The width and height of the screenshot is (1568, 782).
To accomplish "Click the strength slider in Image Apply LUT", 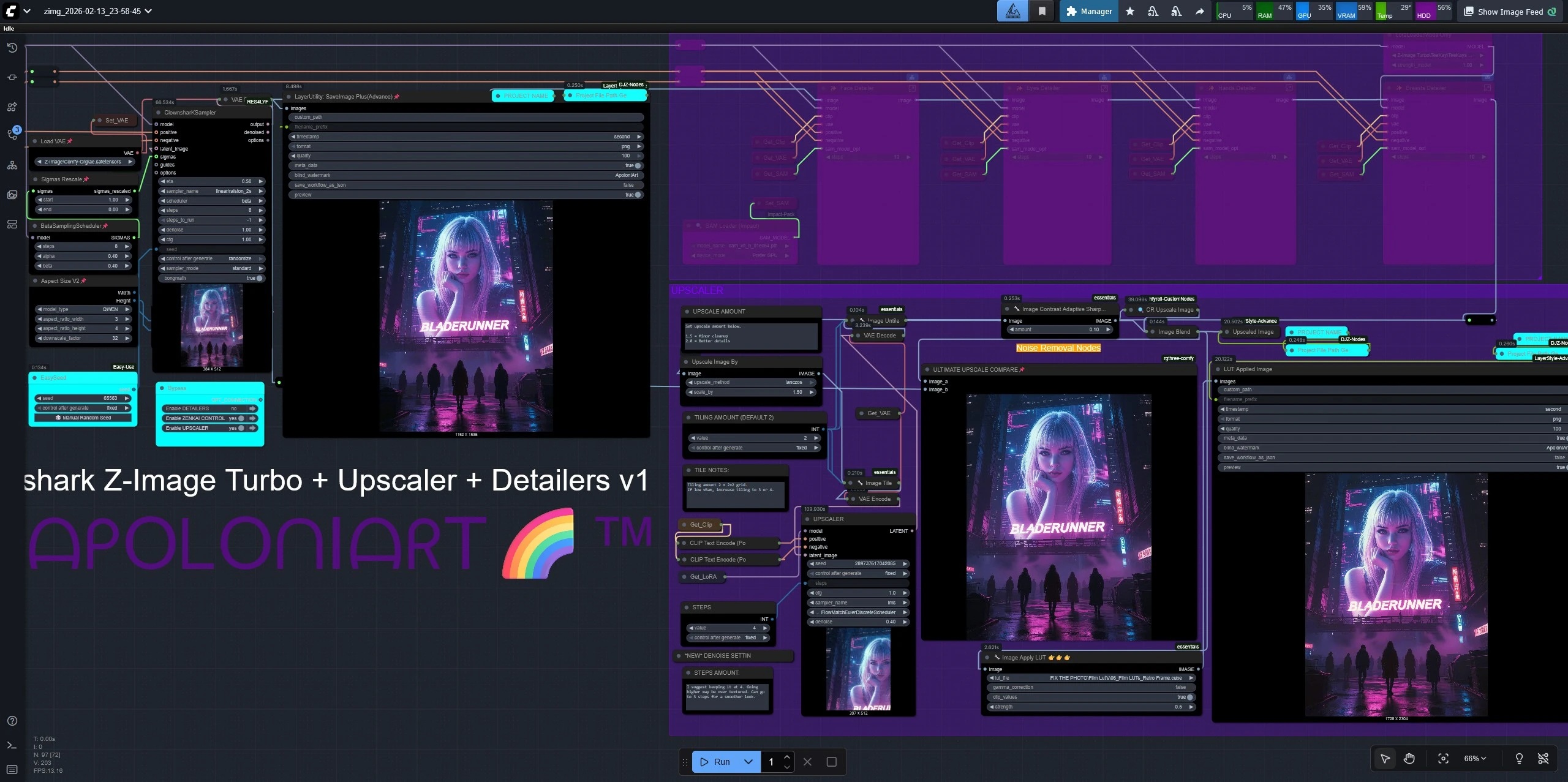I will point(1091,707).
